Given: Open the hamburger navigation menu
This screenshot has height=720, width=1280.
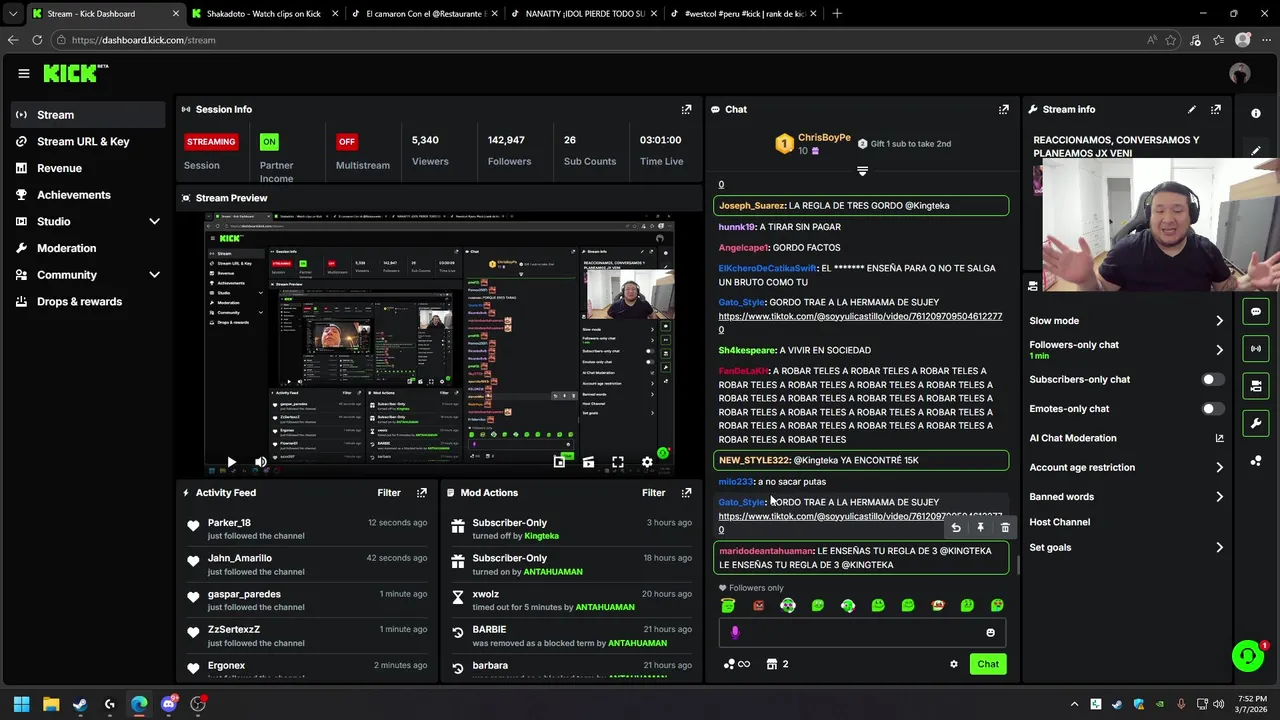Looking at the screenshot, I should click(x=23, y=73).
